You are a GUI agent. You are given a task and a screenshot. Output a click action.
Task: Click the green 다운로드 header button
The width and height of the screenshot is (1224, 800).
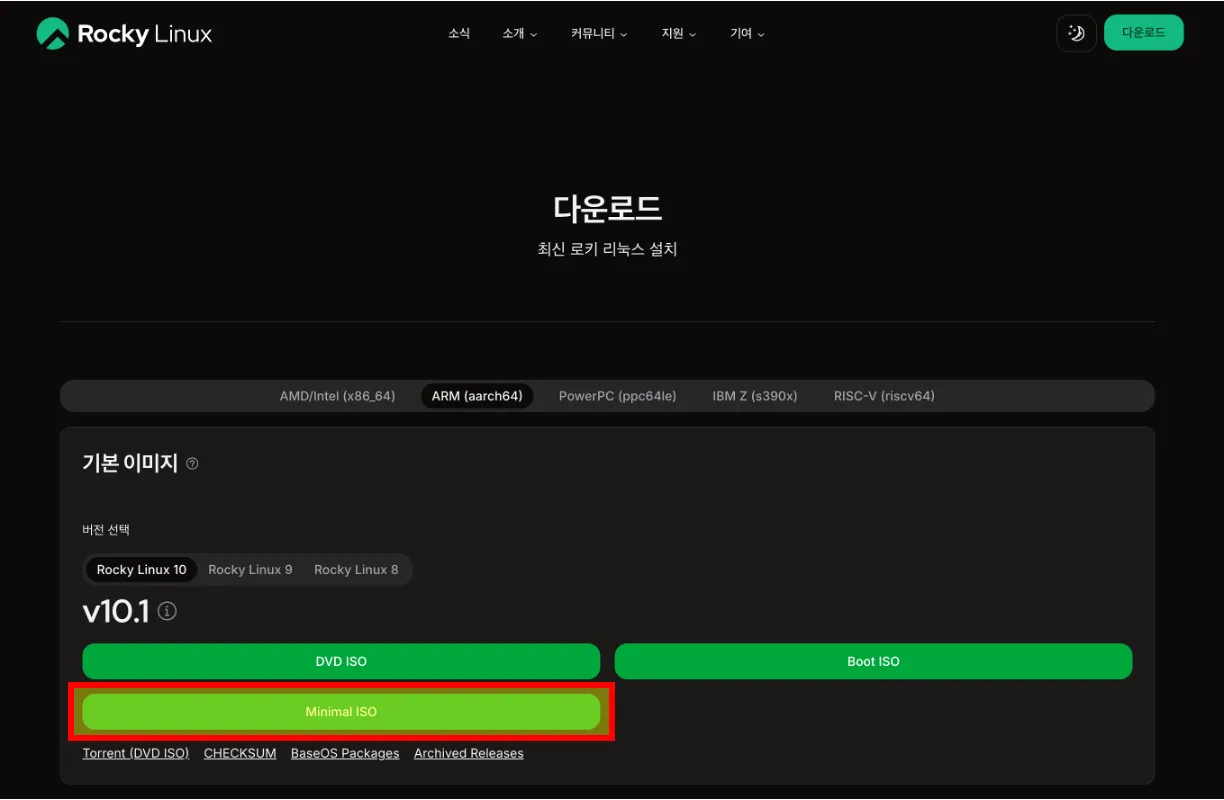click(x=1143, y=33)
